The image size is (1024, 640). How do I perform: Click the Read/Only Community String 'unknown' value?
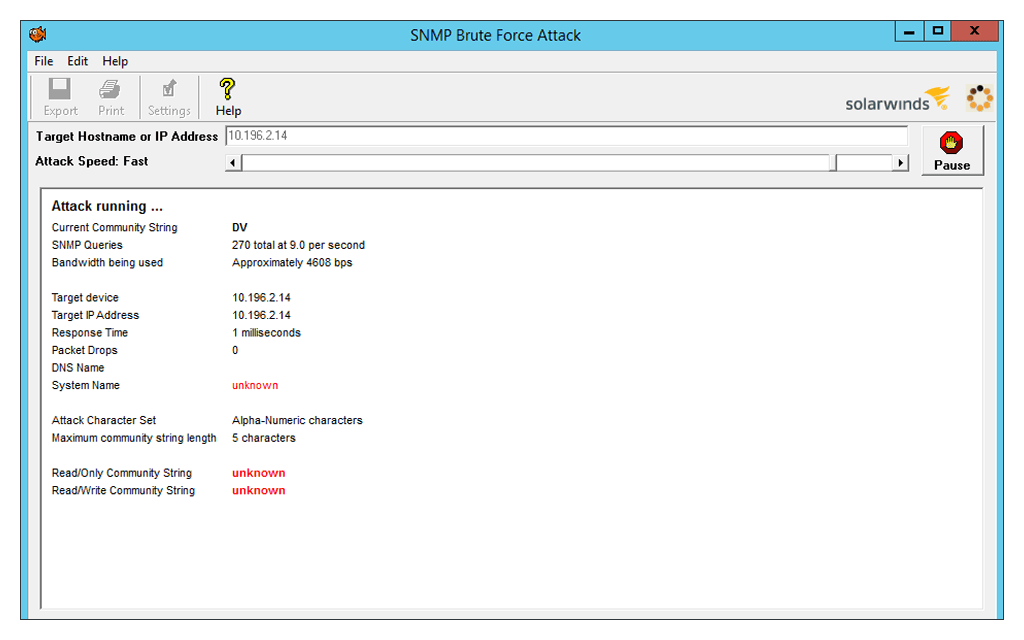point(259,473)
